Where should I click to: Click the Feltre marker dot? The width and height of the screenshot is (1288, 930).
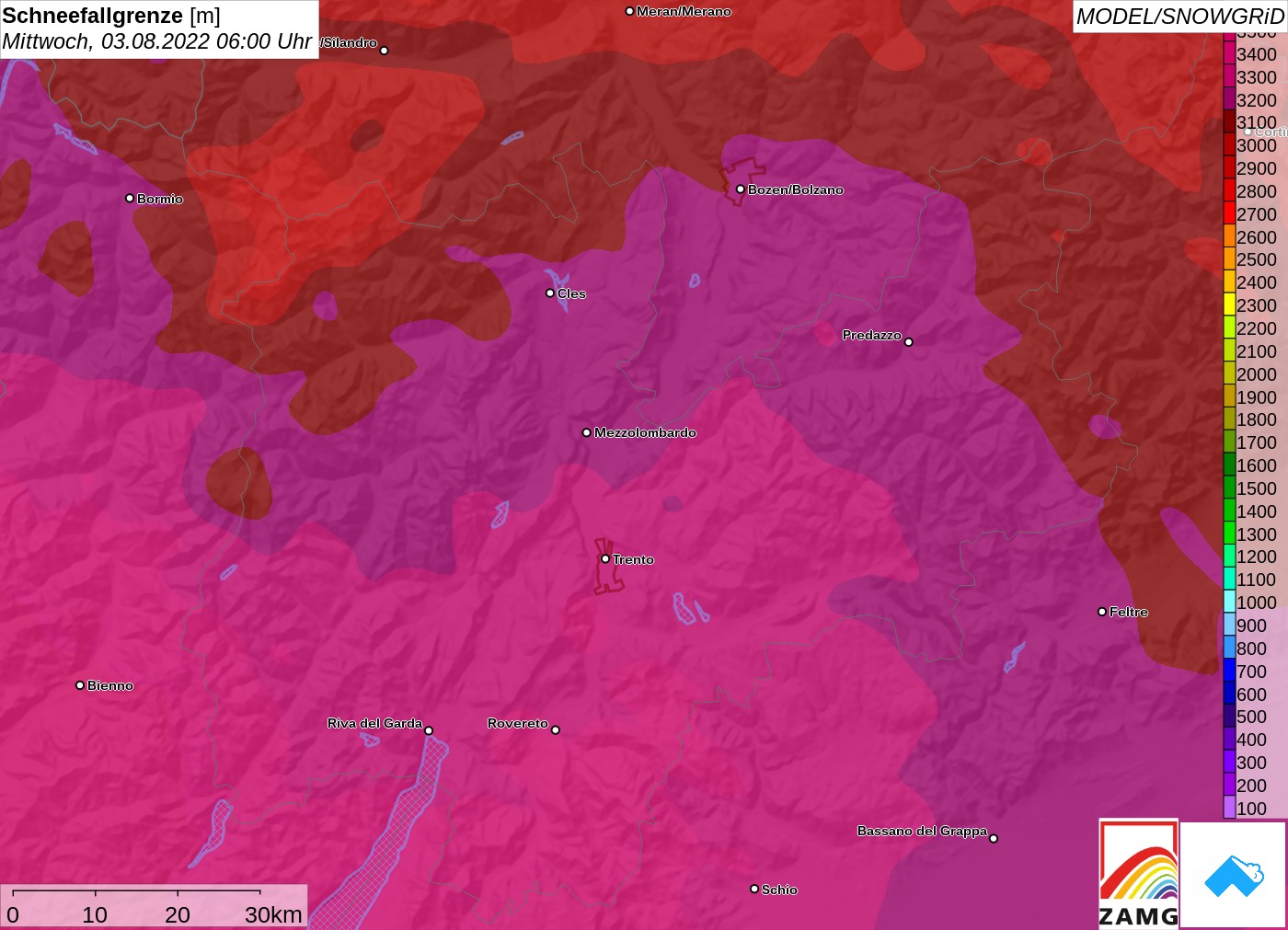click(1102, 611)
